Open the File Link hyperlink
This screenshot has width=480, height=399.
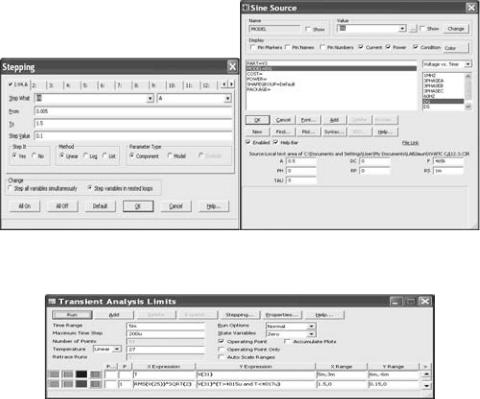410,143
